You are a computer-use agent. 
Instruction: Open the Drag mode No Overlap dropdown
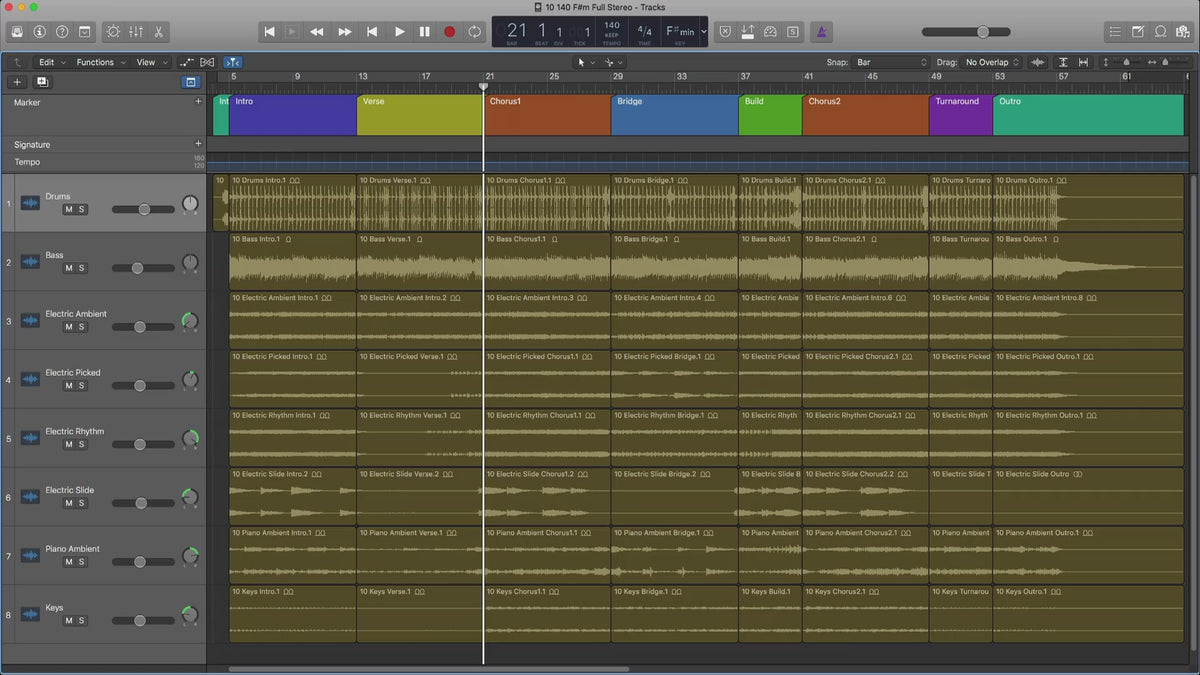992,62
